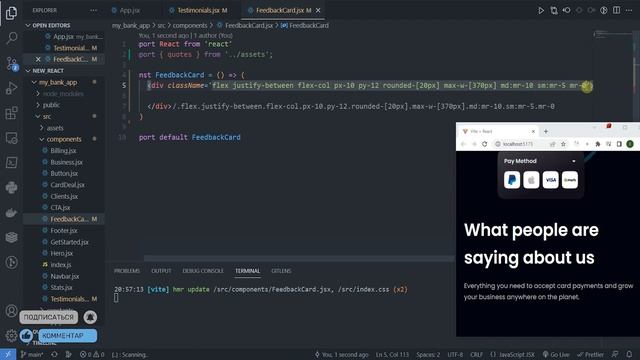This screenshot has width=640, height=360.
Task: Click the editor horizontal scrollbar
Action: tap(299, 258)
